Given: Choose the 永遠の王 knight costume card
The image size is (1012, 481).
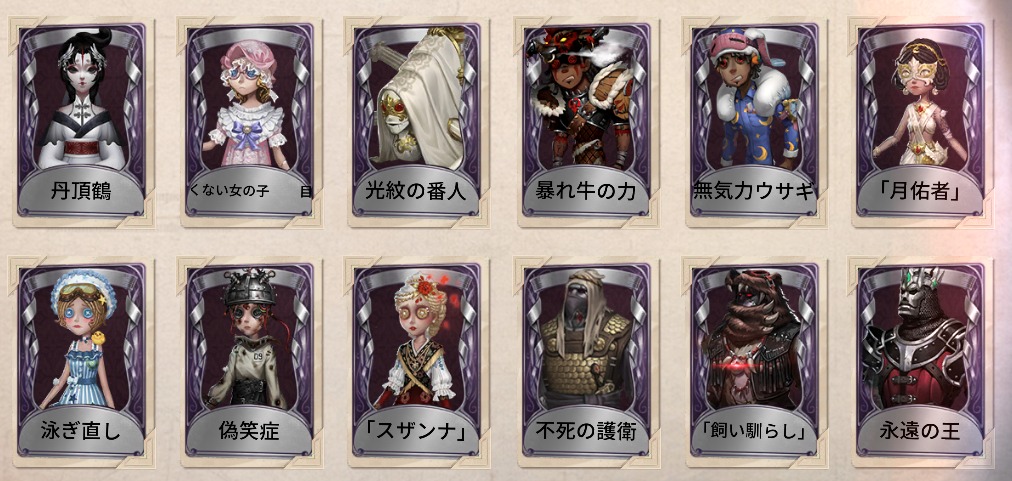Looking at the screenshot, I should (921, 361).
